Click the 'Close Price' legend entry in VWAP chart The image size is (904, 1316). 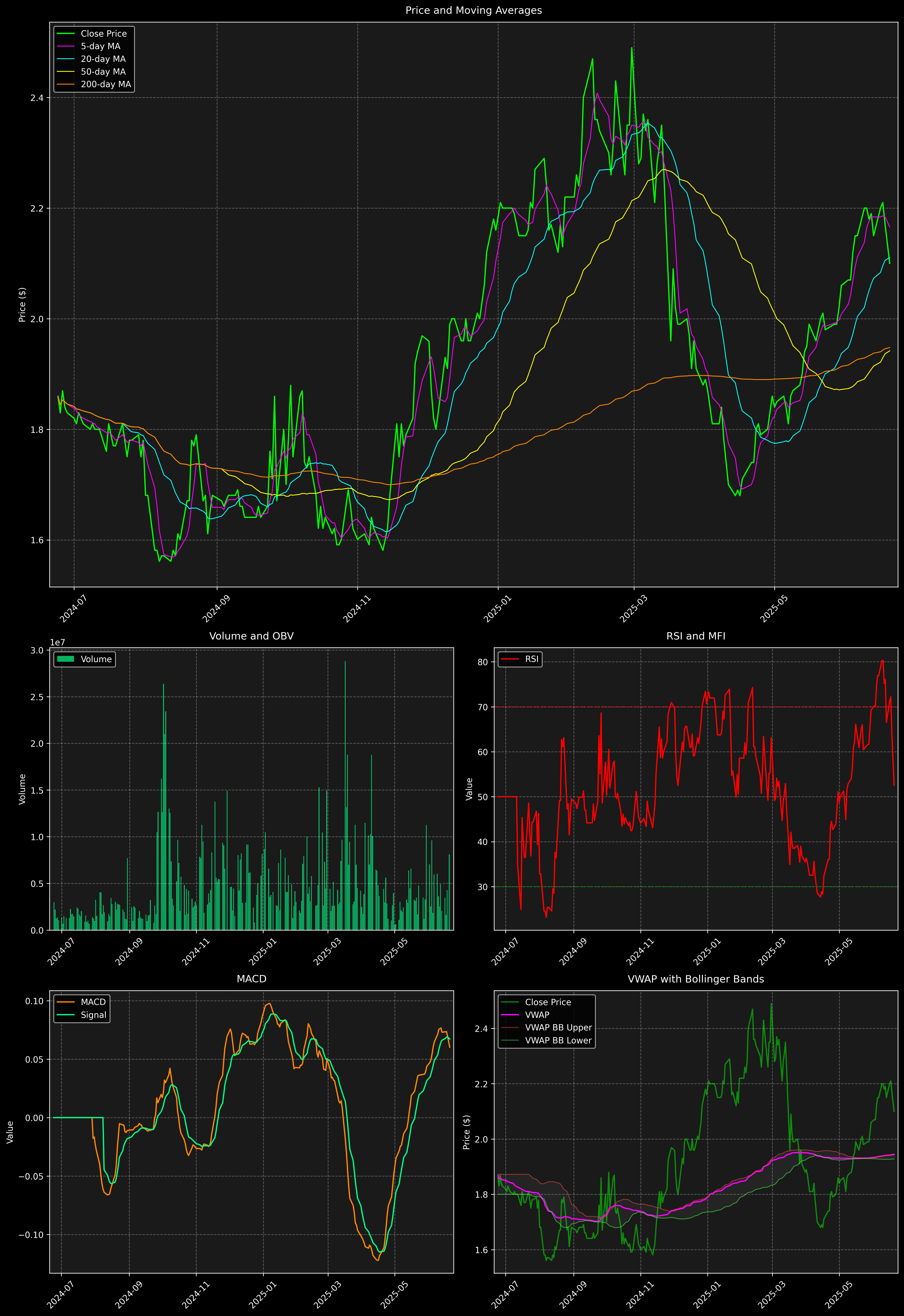(x=536, y=1002)
